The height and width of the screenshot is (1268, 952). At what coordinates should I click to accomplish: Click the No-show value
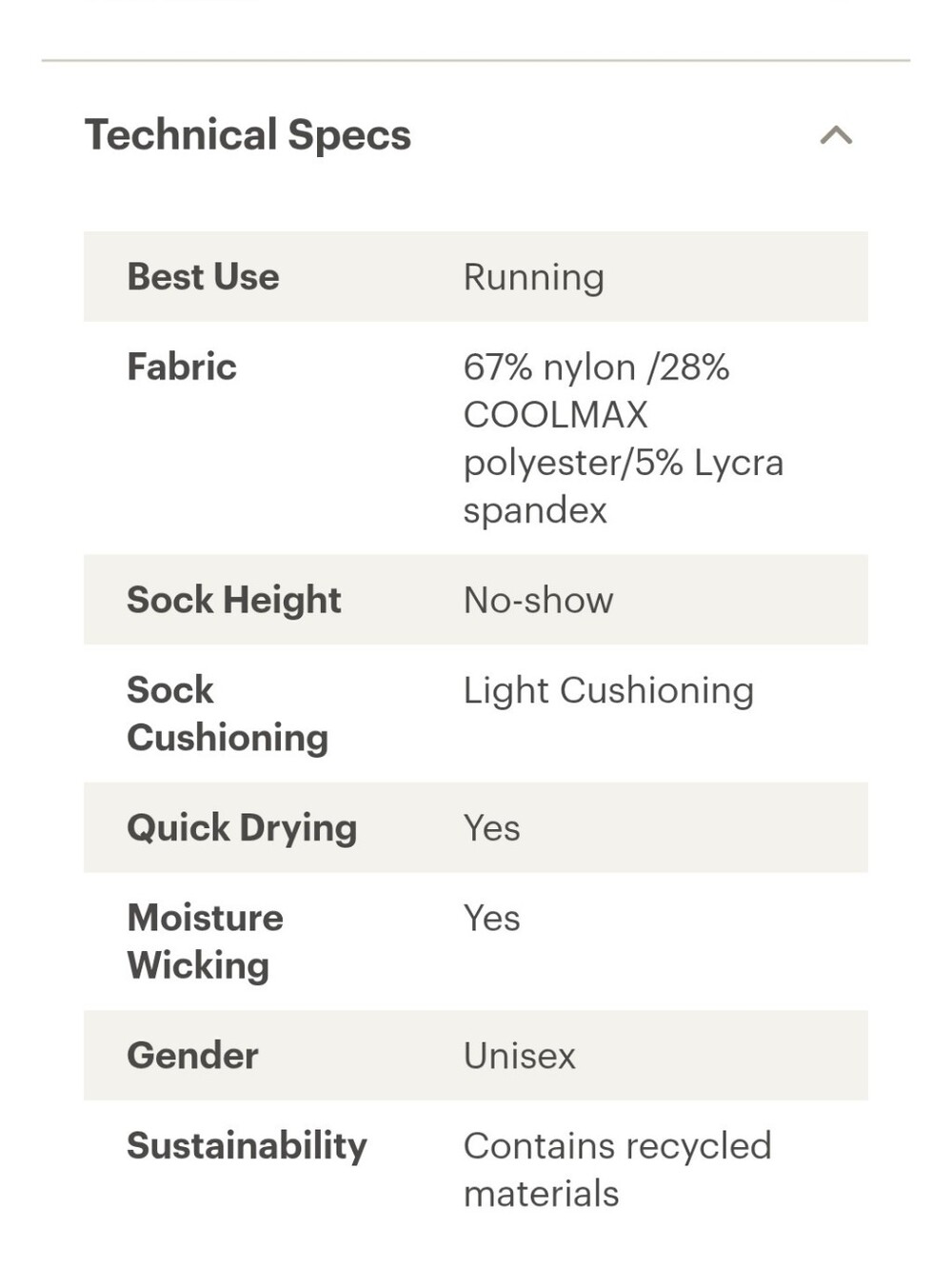(x=538, y=601)
